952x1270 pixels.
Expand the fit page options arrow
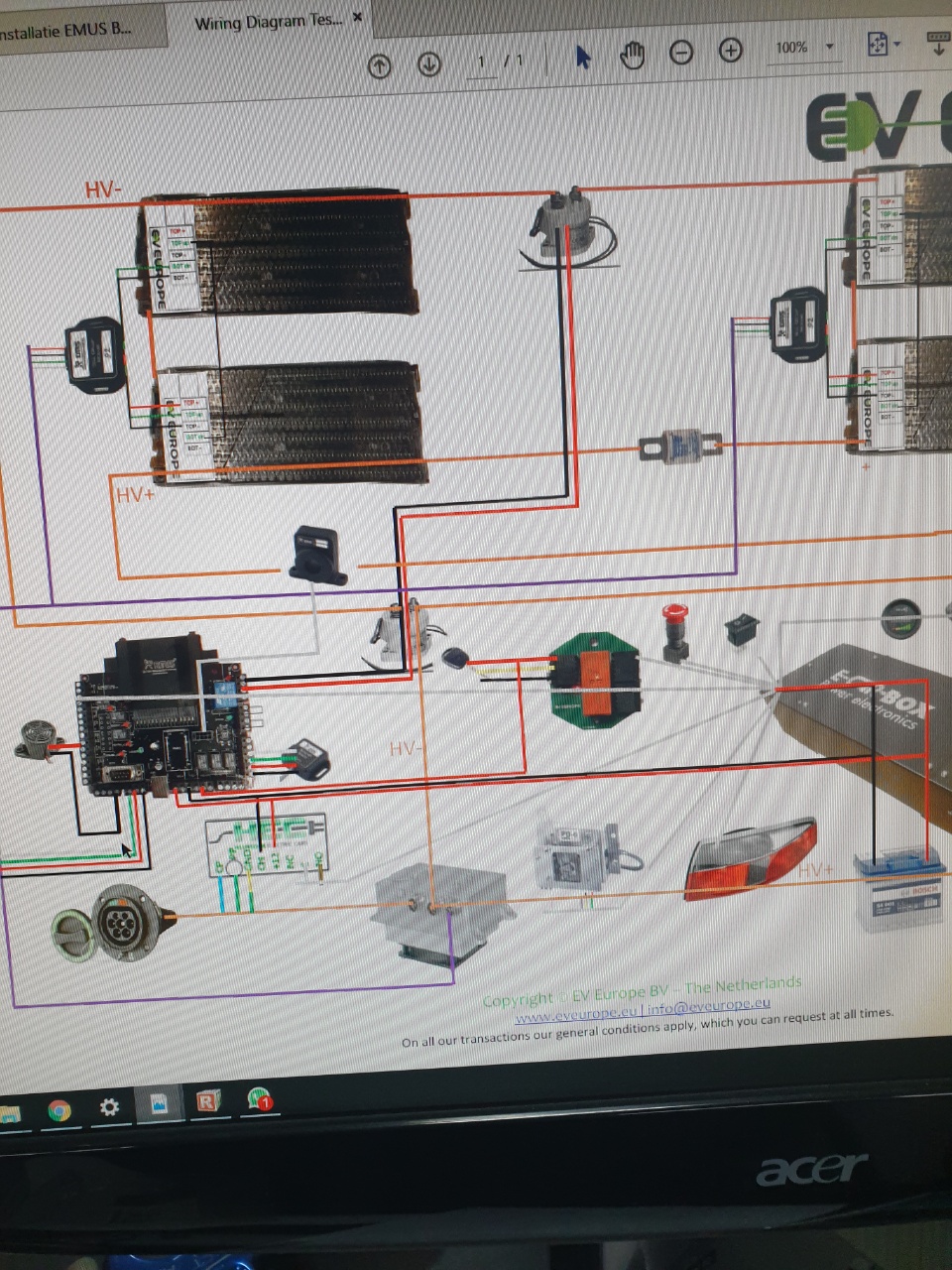tap(897, 45)
